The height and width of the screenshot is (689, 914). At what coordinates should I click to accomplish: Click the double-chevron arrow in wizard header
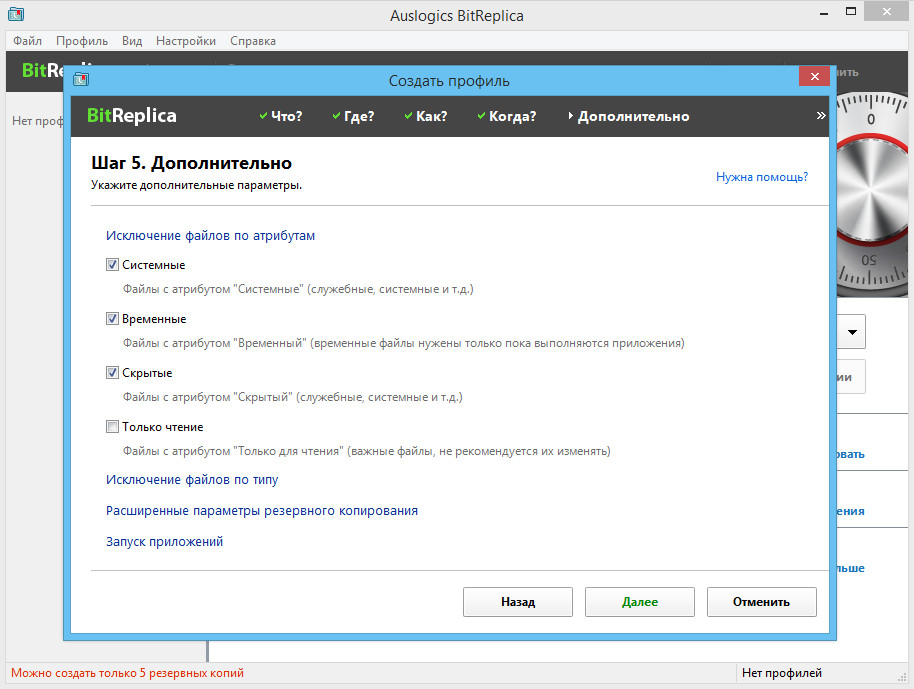coord(821,115)
